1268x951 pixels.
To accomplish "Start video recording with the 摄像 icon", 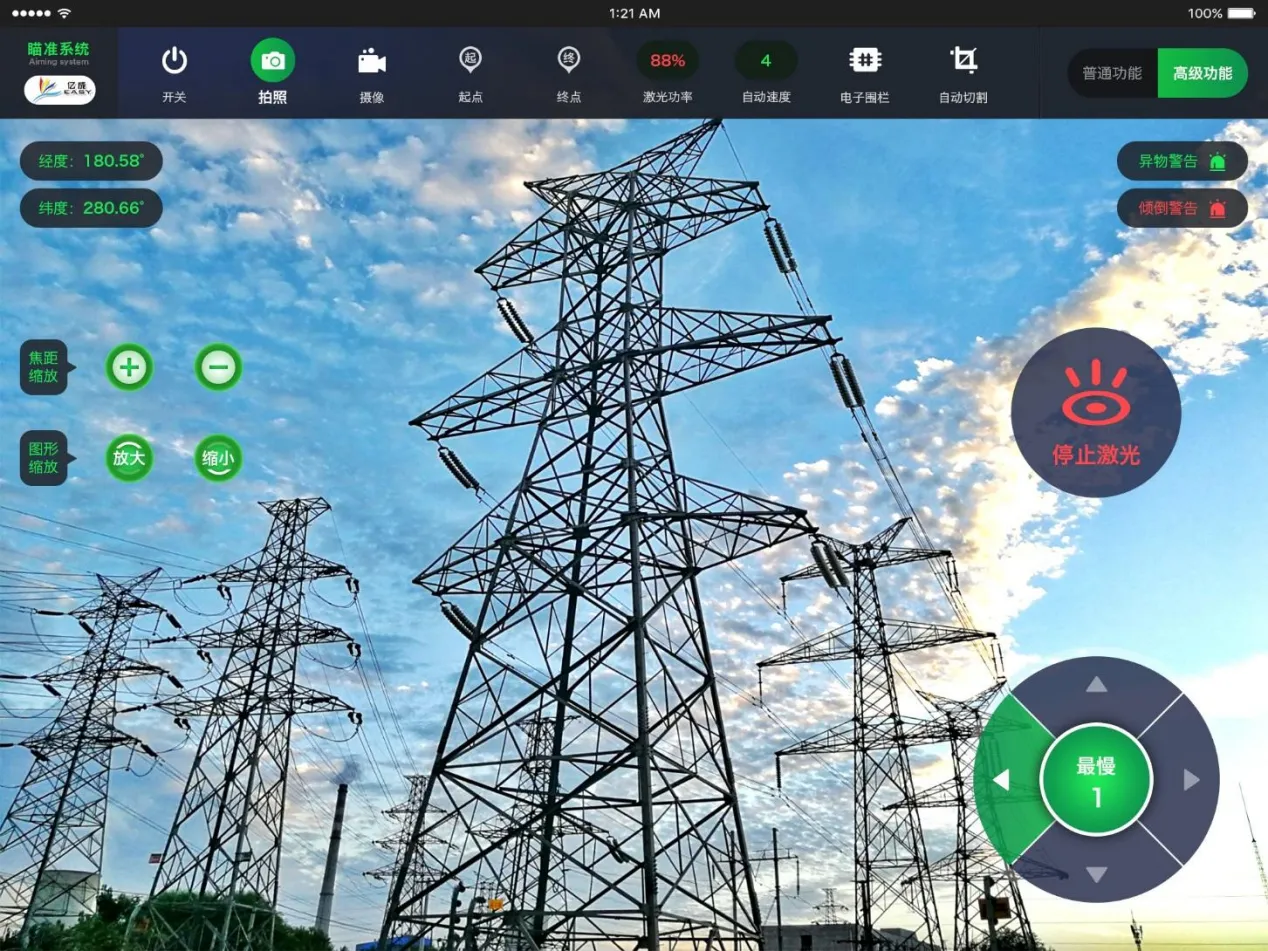I will point(371,61).
